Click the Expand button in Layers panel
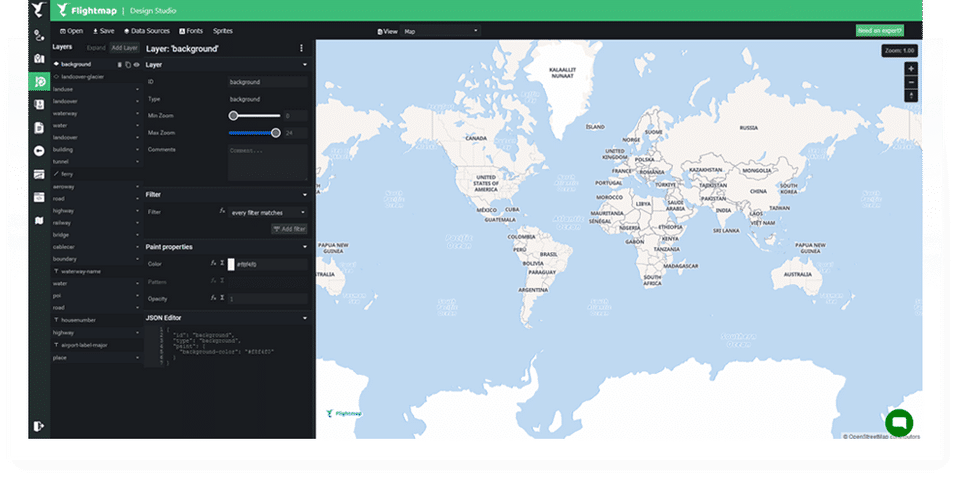 tap(96, 48)
